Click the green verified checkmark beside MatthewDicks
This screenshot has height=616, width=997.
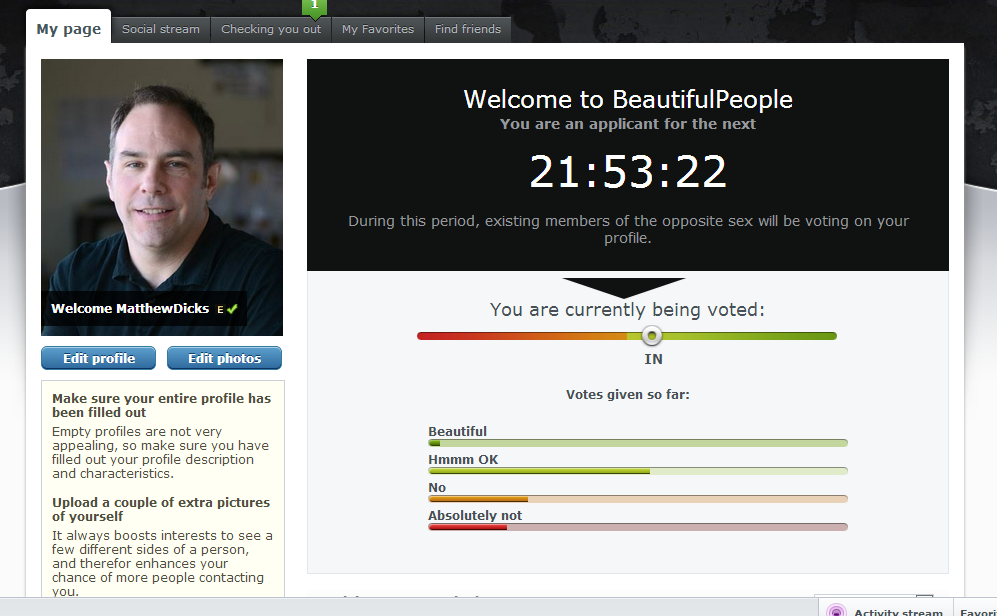point(232,309)
